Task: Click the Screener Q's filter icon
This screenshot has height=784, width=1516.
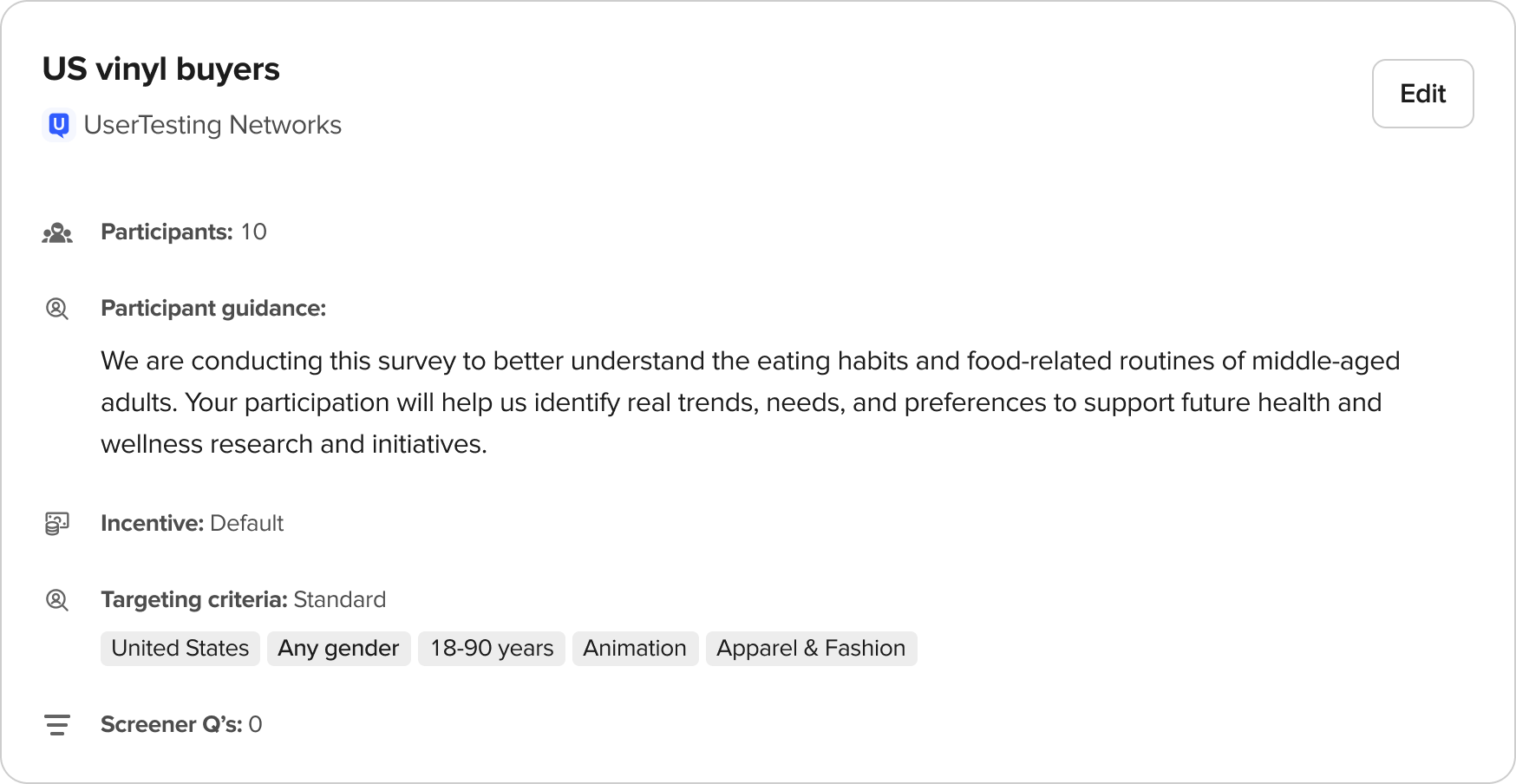Action: click(57, 725)
